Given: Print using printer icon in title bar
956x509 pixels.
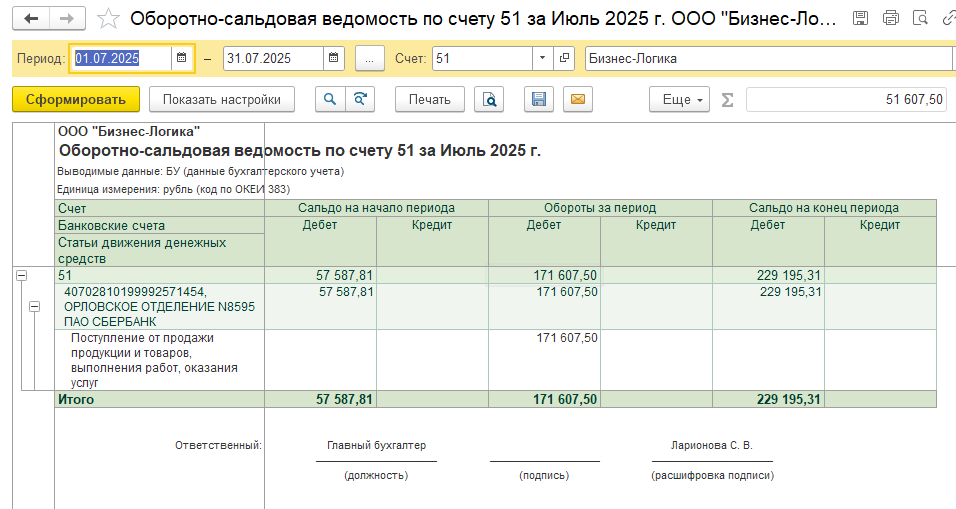Looking at the screenshot, I should click(891, 18).
